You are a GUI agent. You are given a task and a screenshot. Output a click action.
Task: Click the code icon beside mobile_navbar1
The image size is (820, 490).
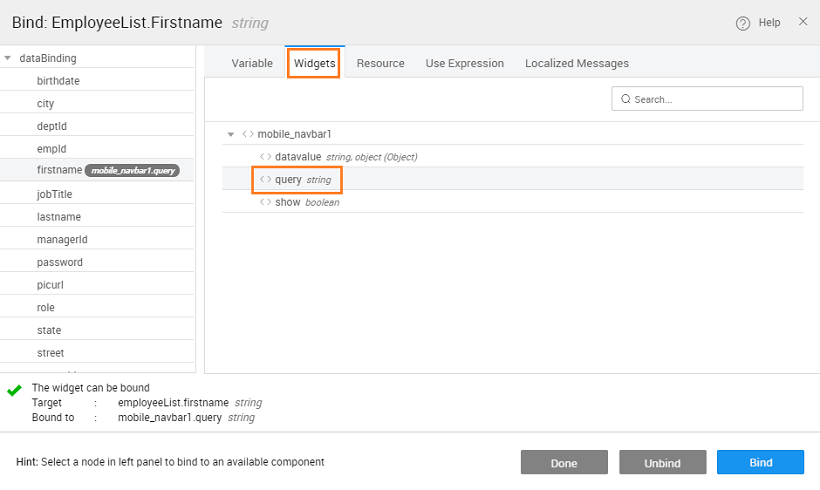pyautogui.click(x=247, y=134)
